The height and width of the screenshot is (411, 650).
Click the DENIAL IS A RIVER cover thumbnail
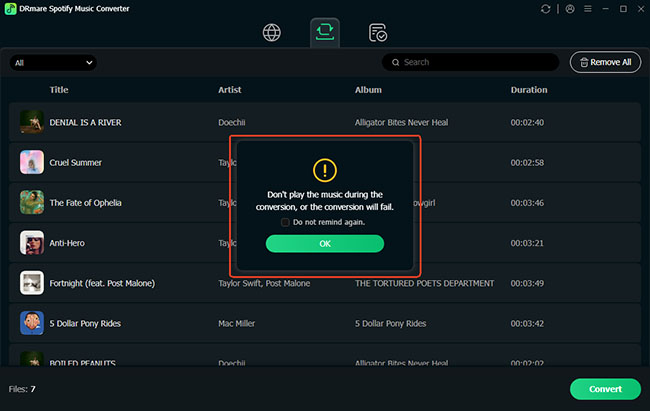32,122
